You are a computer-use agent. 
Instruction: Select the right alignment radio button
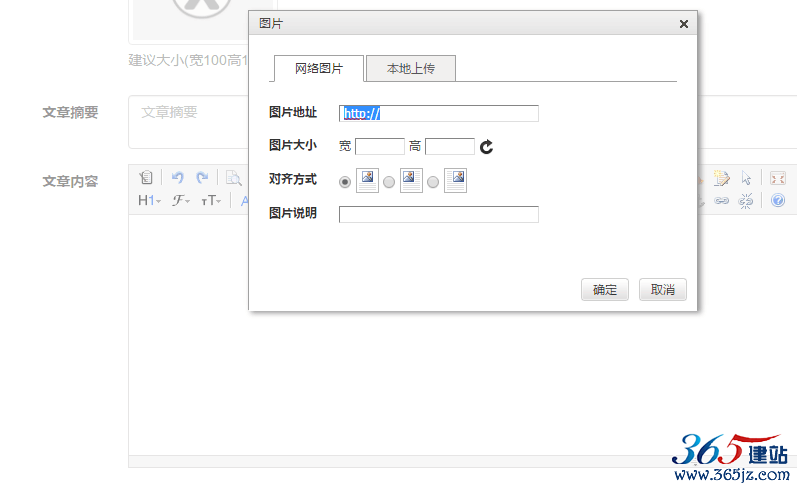tap(433, 182)
